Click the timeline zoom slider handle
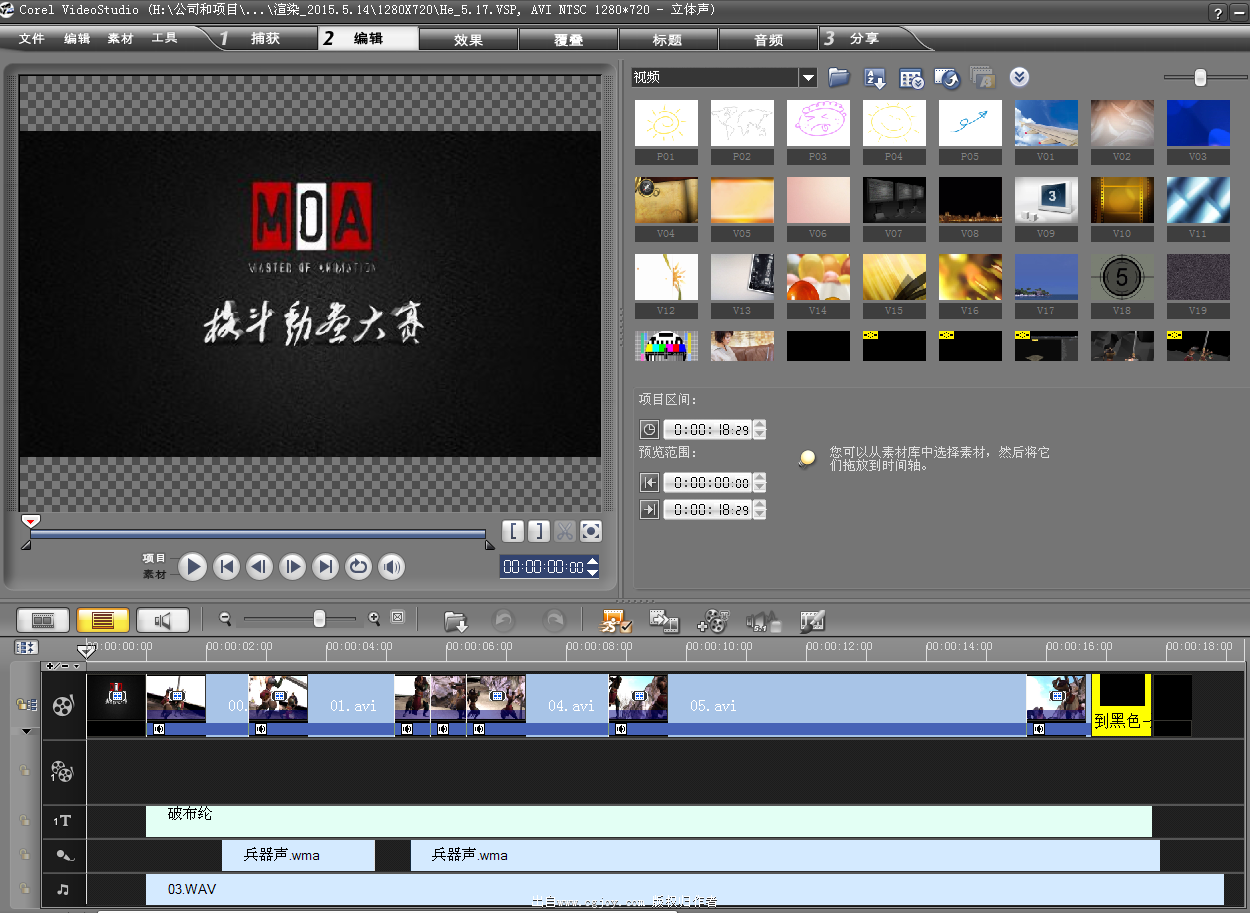 pyautogui.click(x=319, y=619)
